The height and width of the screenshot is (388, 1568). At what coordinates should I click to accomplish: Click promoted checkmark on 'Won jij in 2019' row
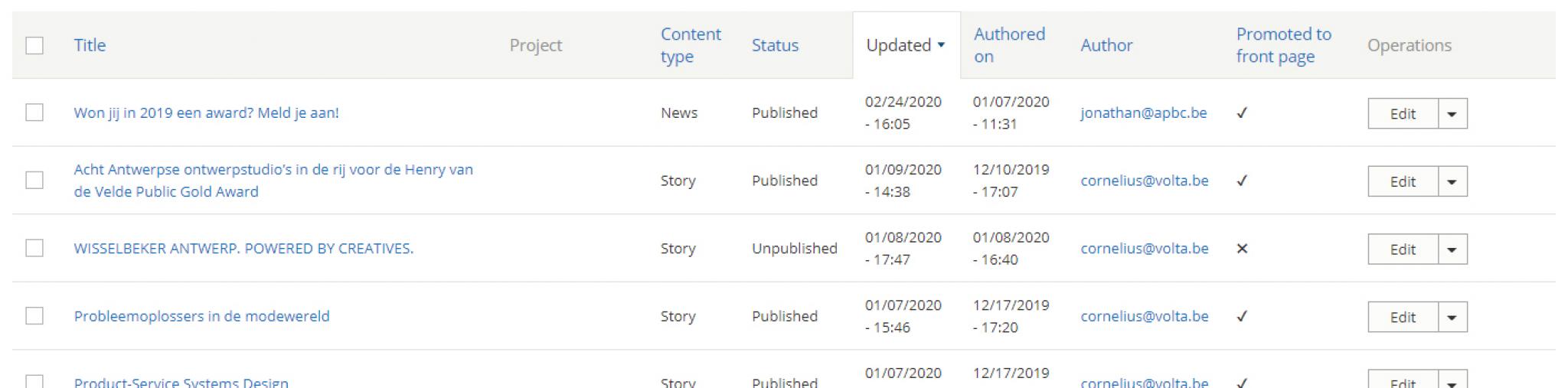1242,112
